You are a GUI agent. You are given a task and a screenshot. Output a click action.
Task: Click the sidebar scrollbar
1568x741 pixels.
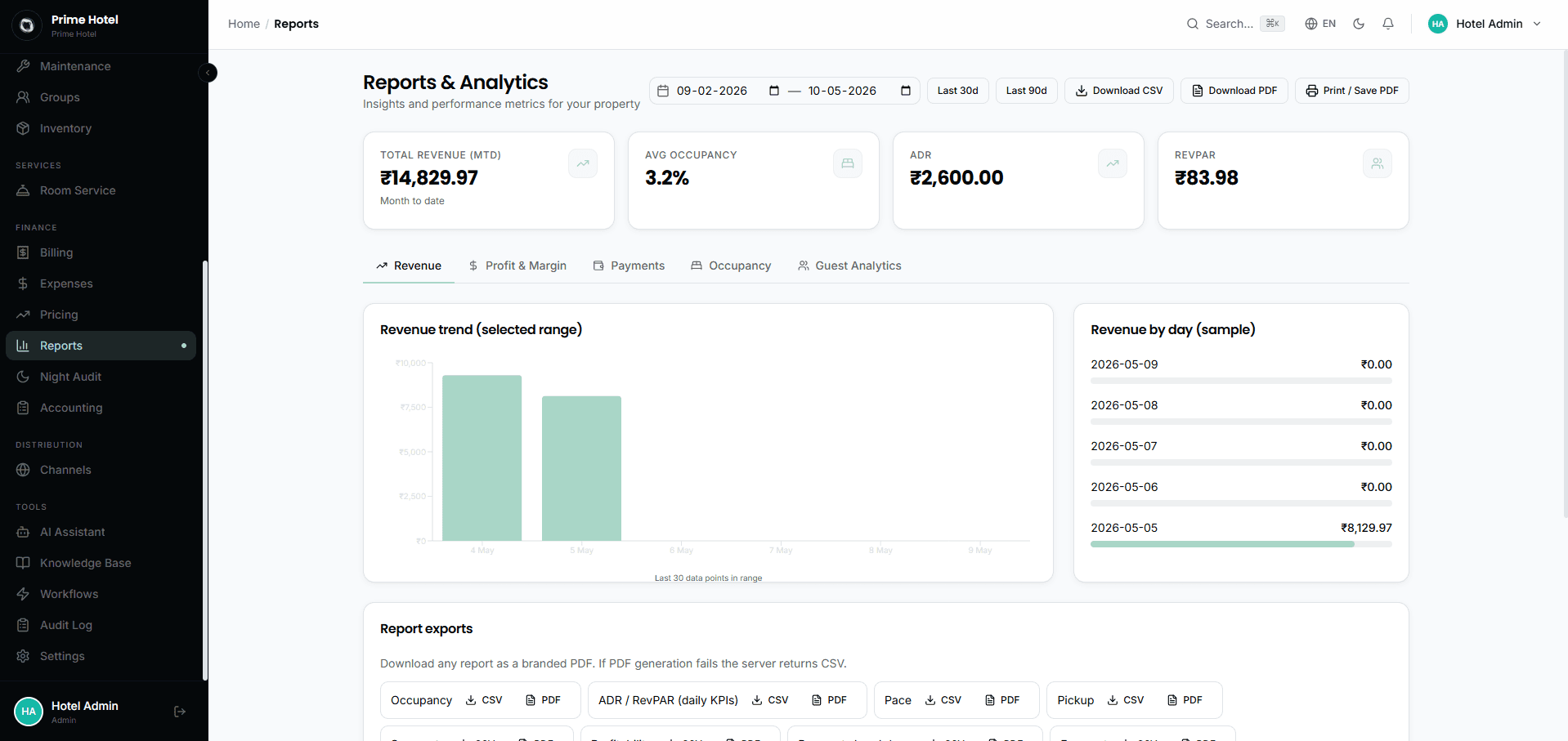click(205, 471)
